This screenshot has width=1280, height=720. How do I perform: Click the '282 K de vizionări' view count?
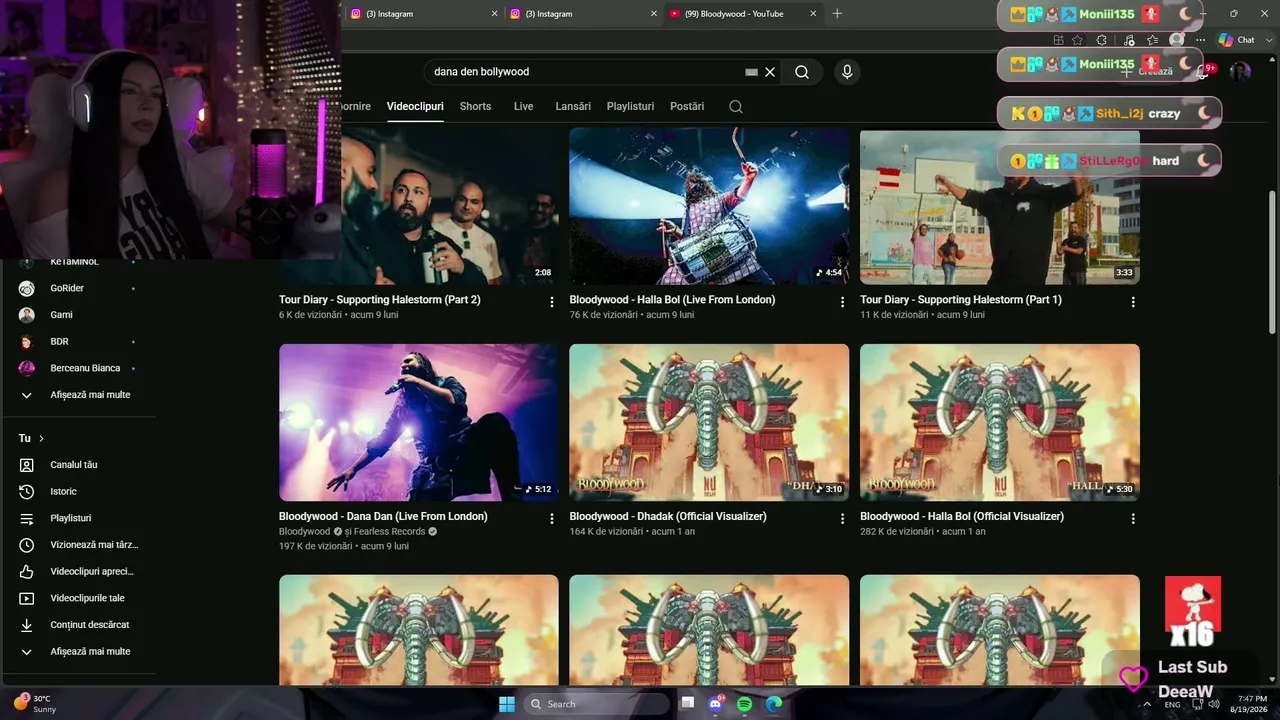pos(897,532)
